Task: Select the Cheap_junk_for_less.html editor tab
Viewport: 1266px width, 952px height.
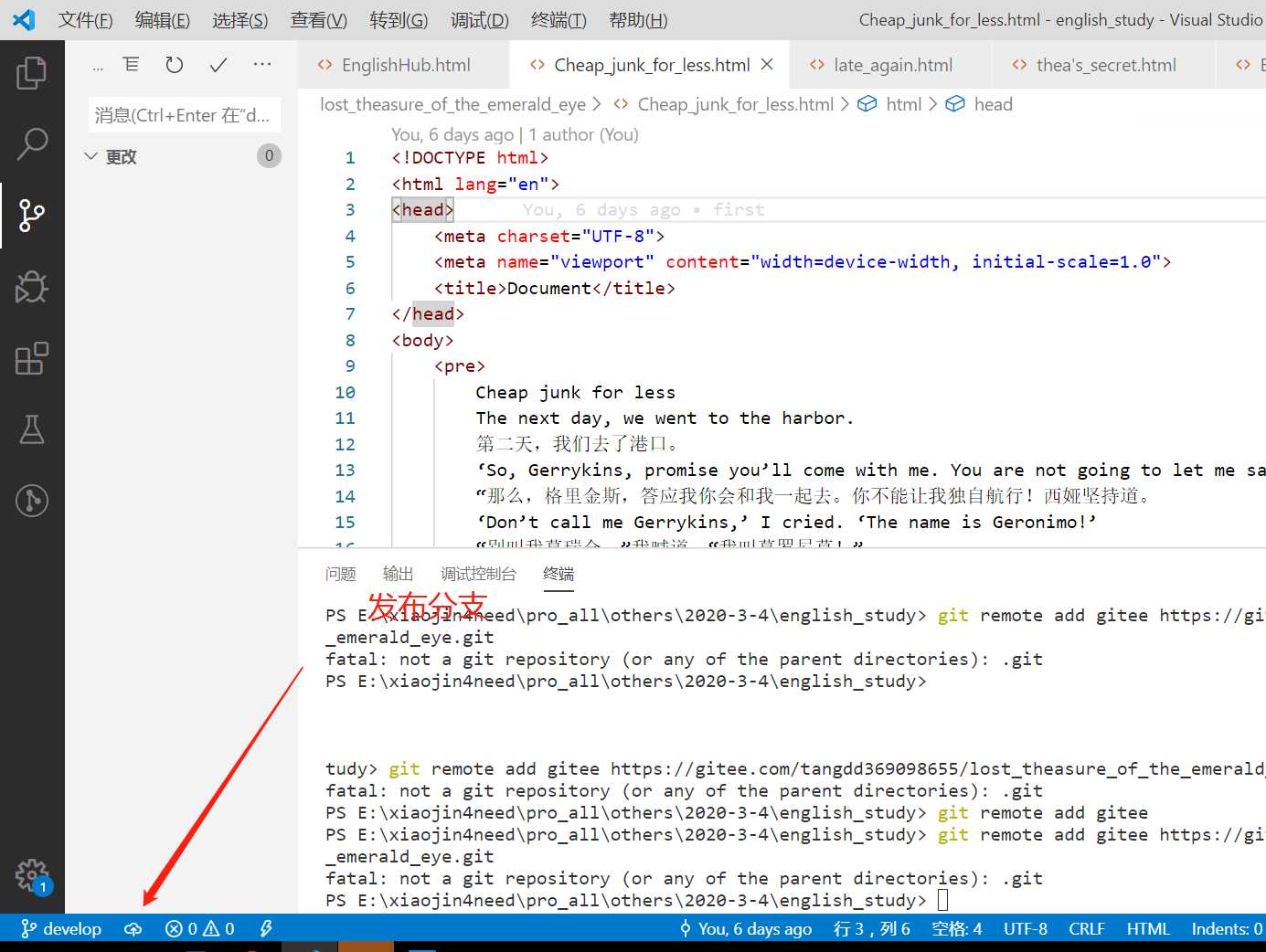Action: tap(651, 64)
